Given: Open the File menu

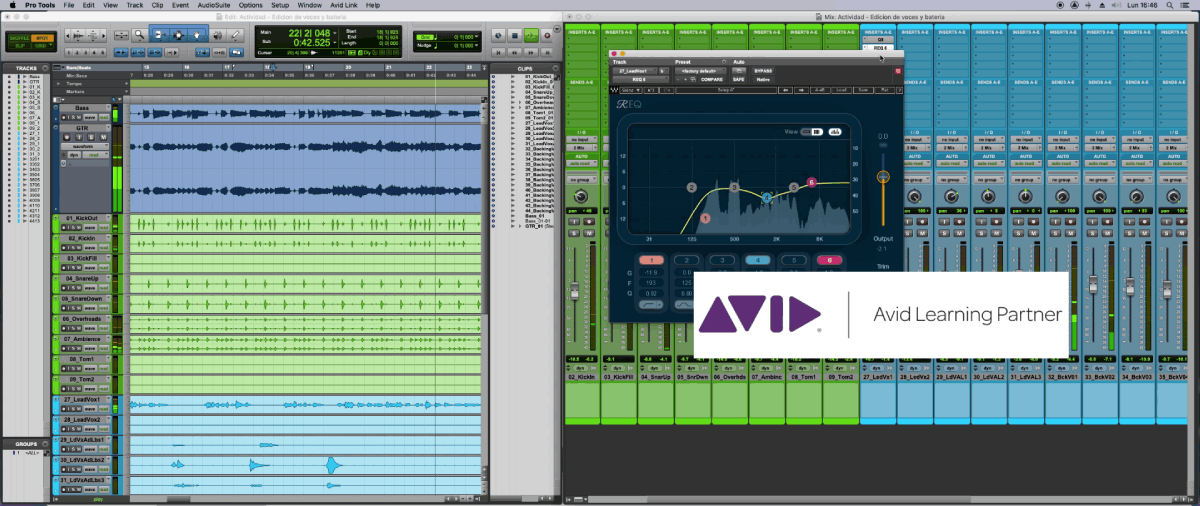Looking at the screenshot, I should pos(68,5).
